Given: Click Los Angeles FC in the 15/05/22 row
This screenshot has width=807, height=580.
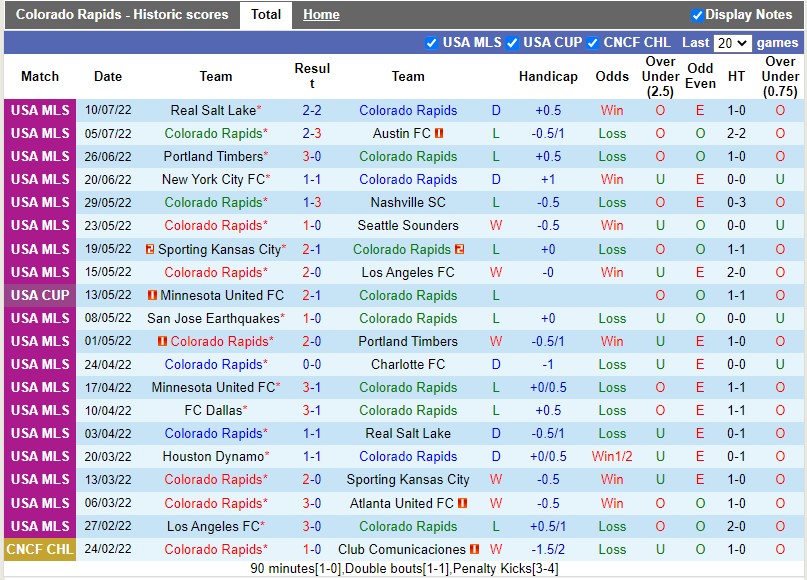Looking at the screenshot, I should [x=408, y=272].
